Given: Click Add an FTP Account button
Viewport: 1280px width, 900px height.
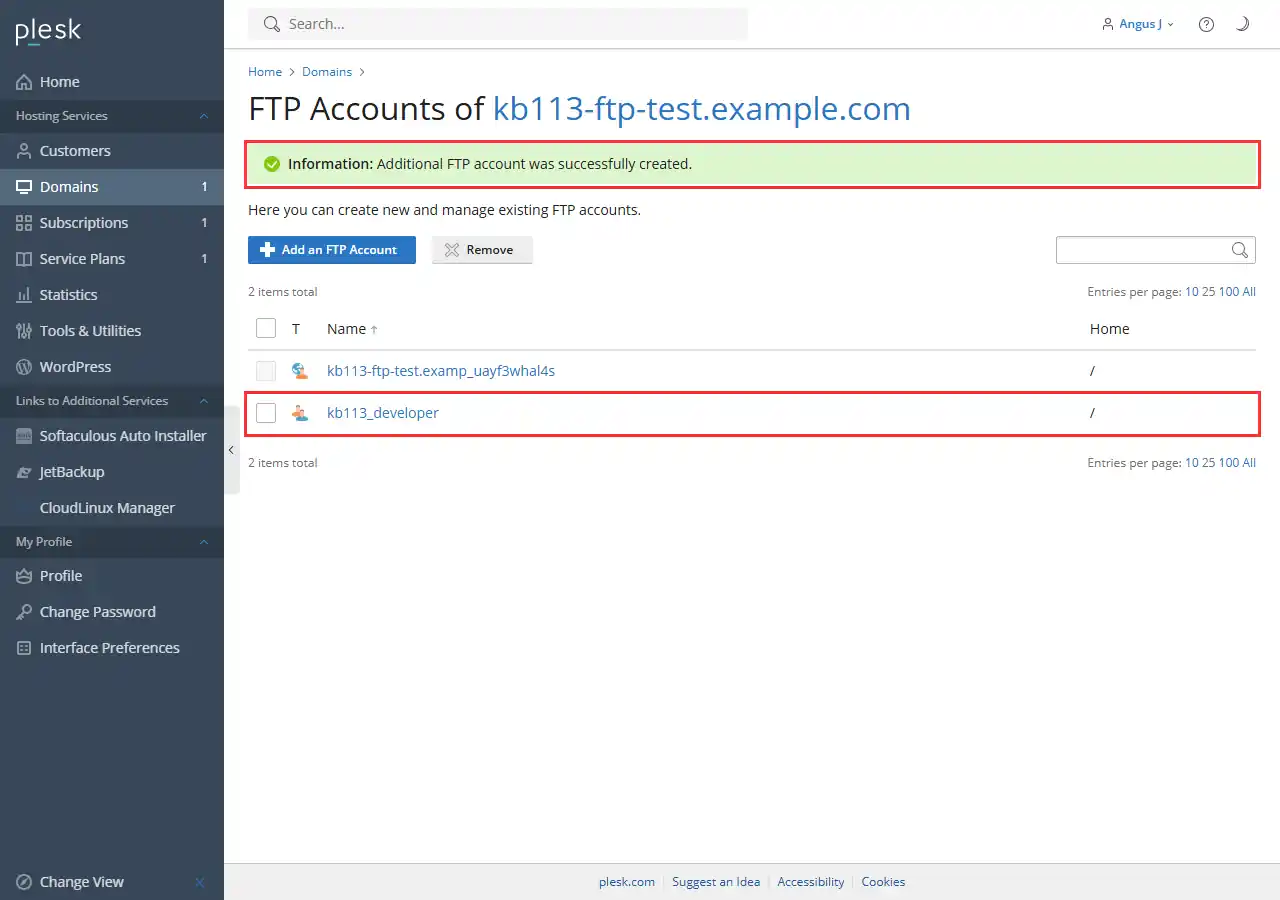Looking at the screenshot, I should (332, 250).
